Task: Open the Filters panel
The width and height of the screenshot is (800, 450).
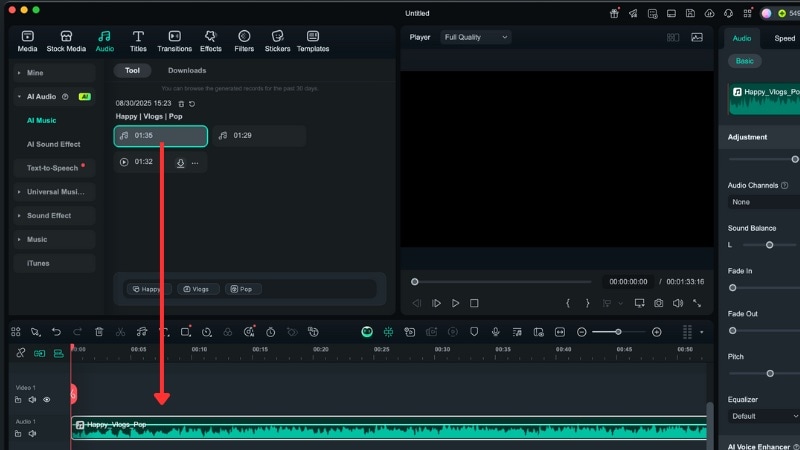Action: click(x=244, y=41)
